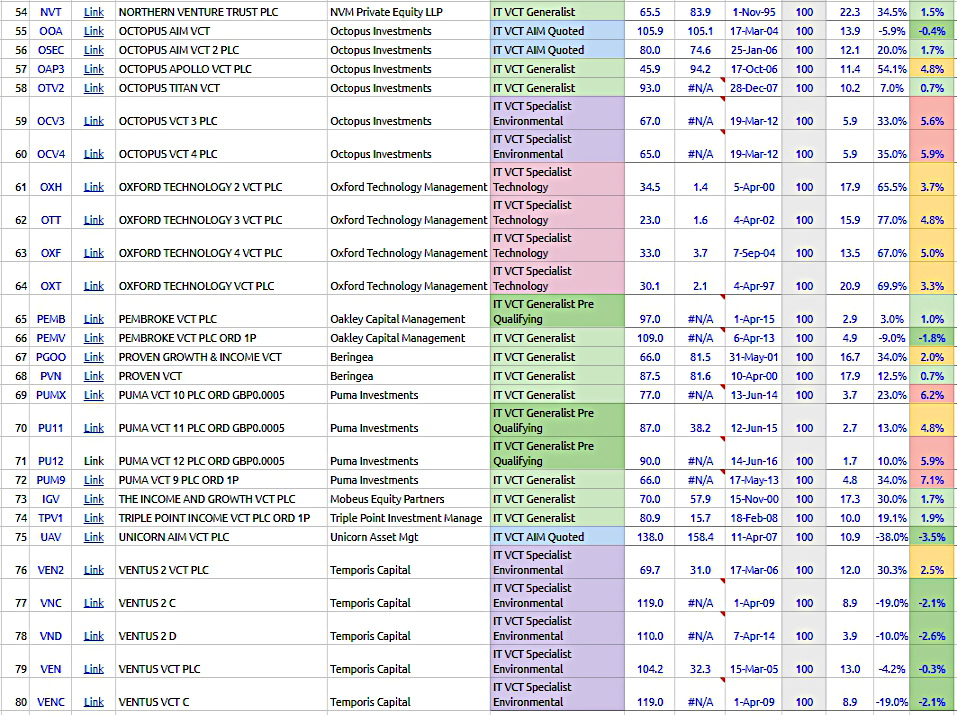Select ticker cell PUMX
This screenshot has width=957, height=715.
pyautogui.click(x=51, y=394)
